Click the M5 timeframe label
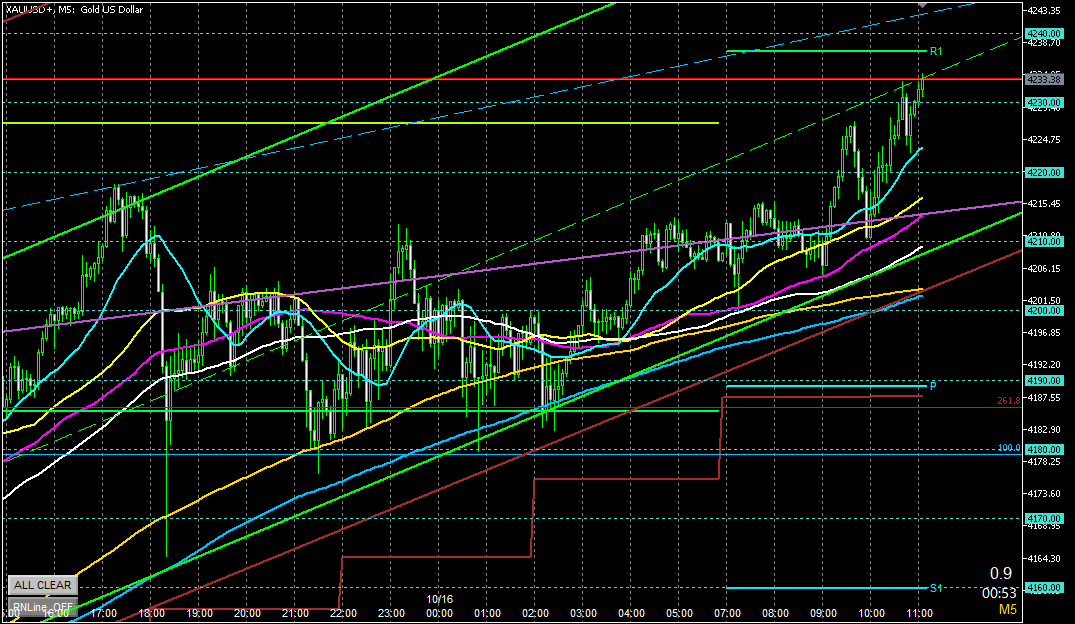The image size is (1075, 624). tap(1009, 608)
